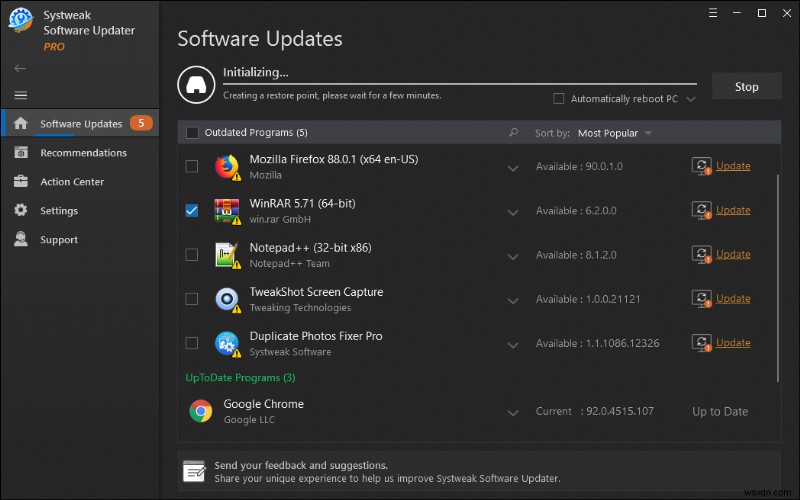Open Software Updates section
The image size is (800, 500).
click(80, 123)
